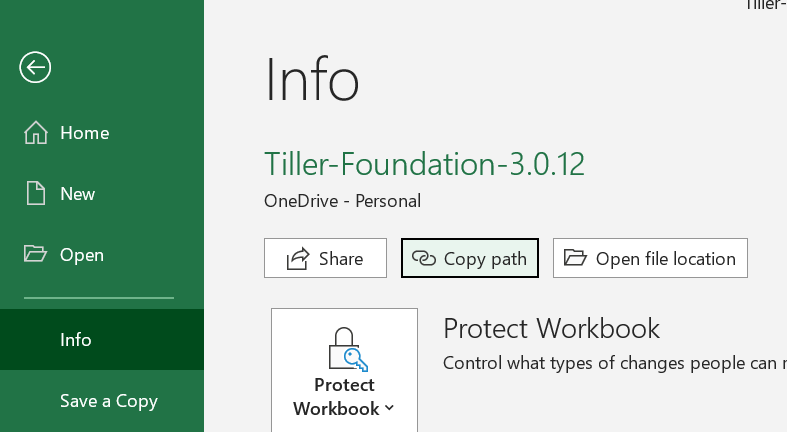Click the Info page heading

(x=312, y=79)
